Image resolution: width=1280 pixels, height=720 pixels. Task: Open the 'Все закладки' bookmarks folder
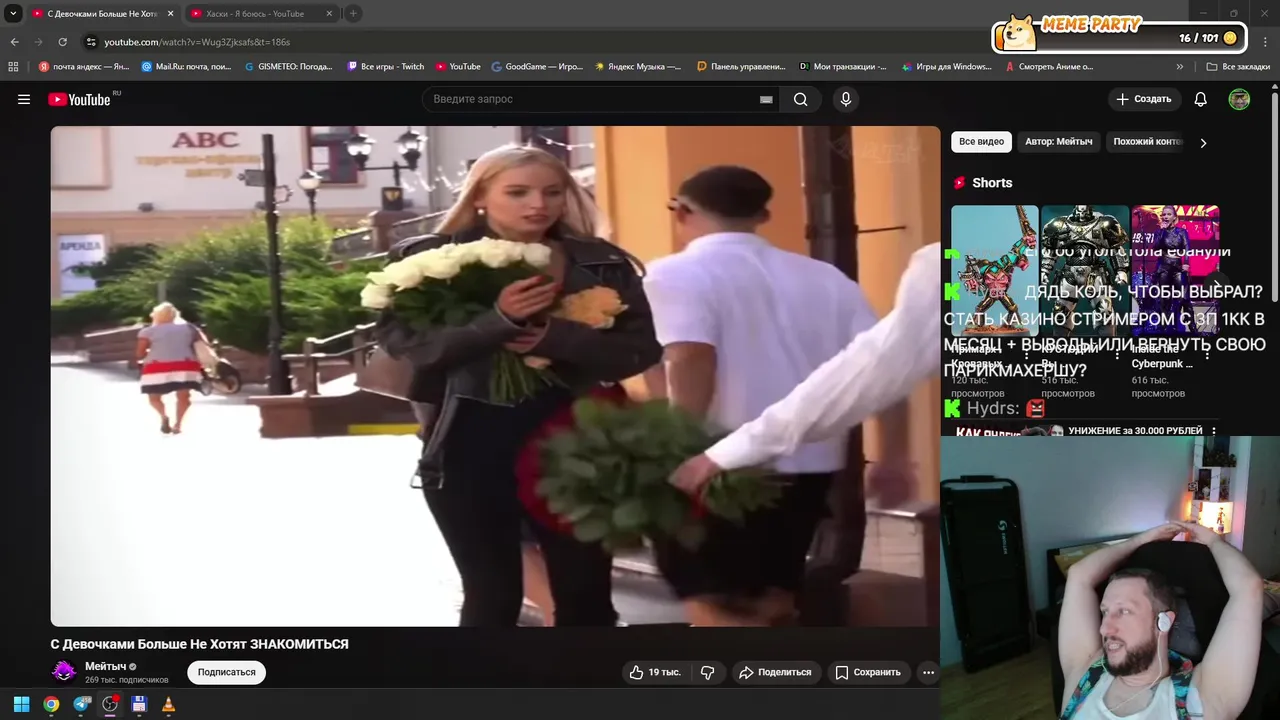click(x=1238, y=67)
